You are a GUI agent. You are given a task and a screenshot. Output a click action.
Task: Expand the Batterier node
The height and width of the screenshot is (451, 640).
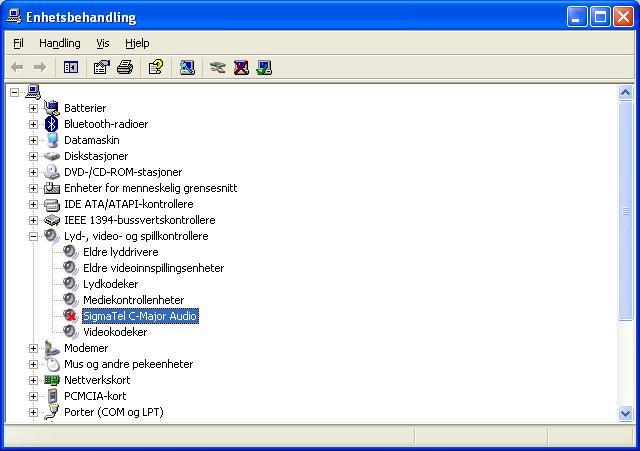33,108
